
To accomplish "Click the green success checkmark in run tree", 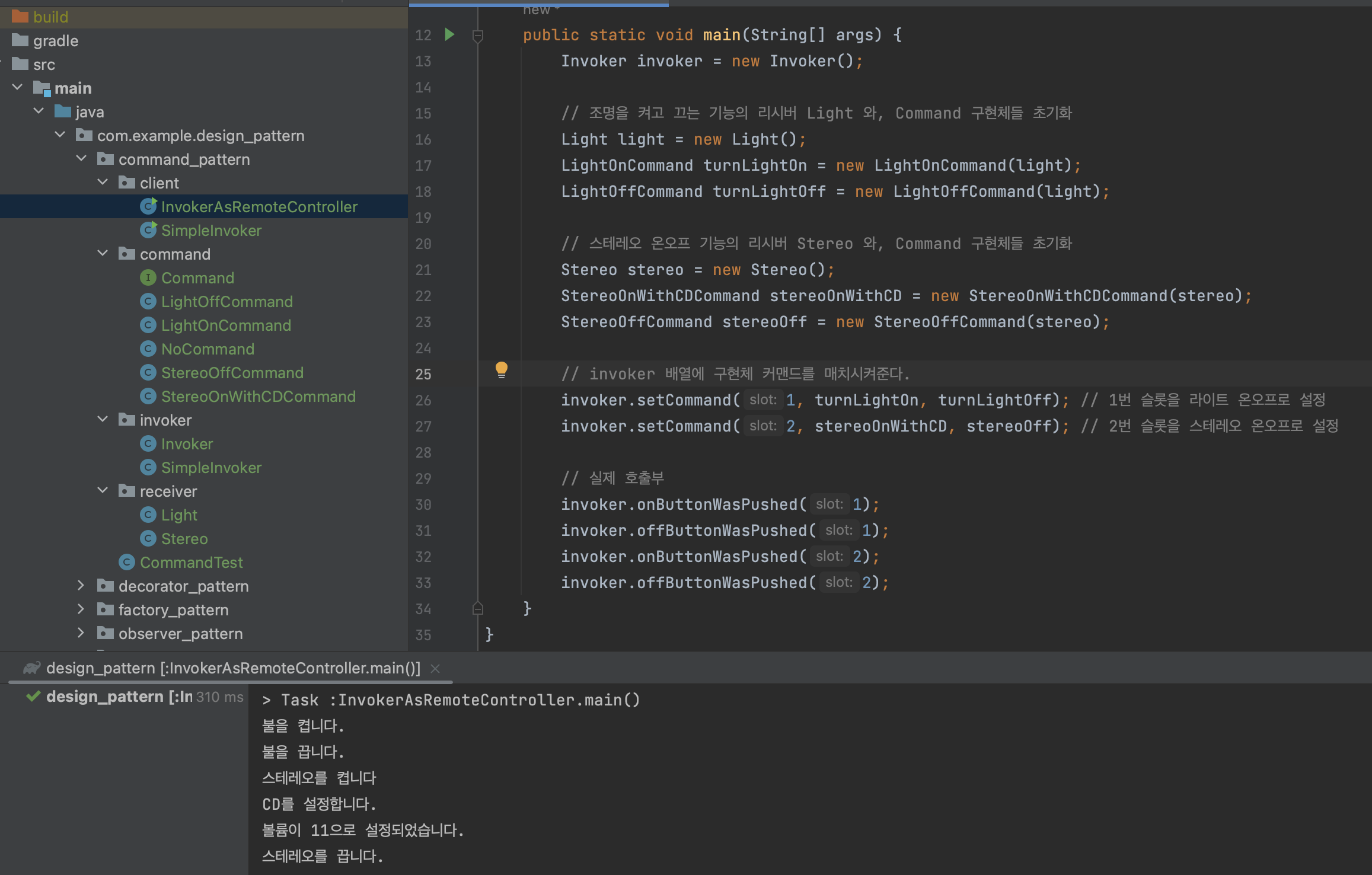I will point(33,697).
